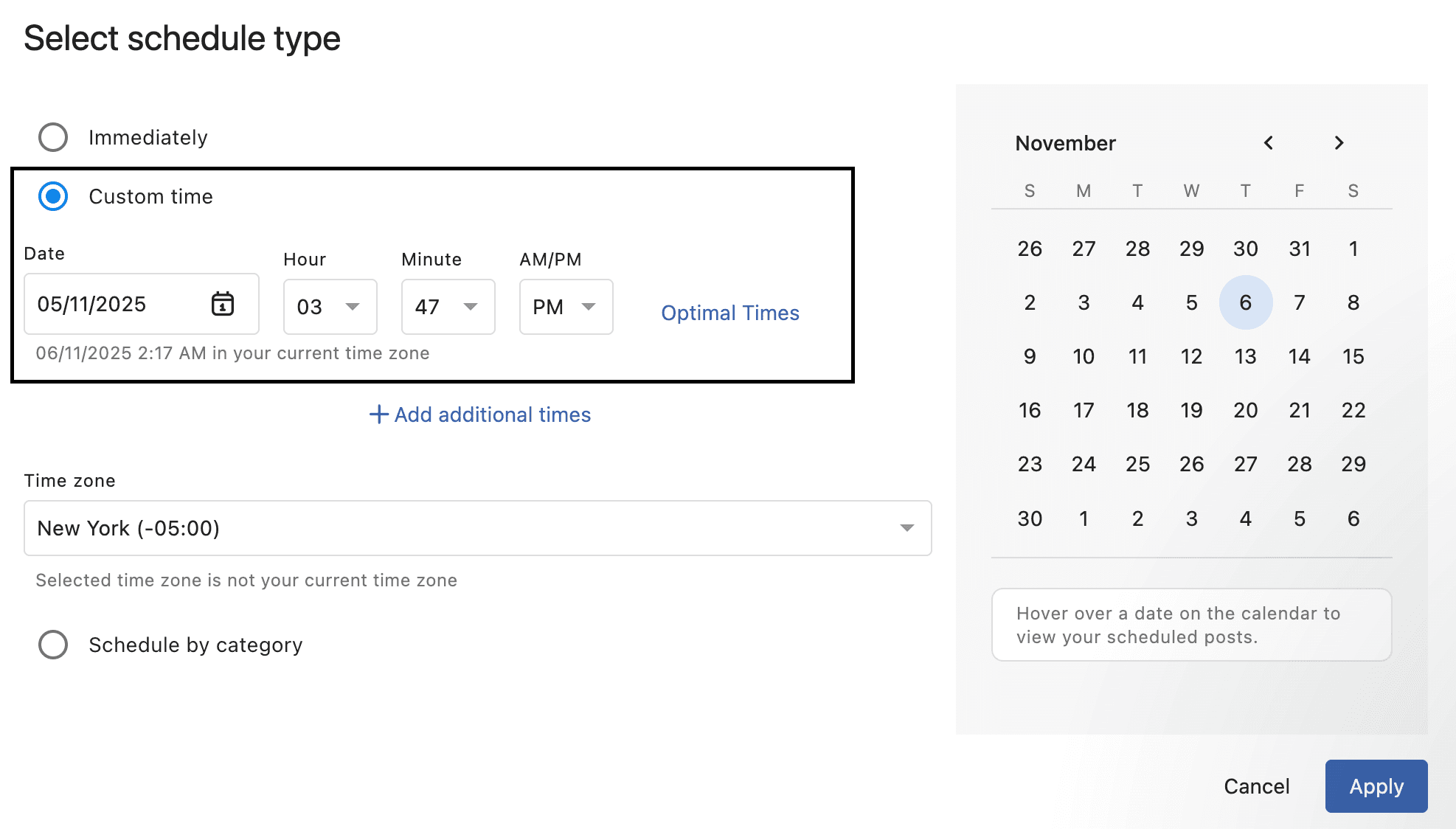Go to previous month in calendar
Image resolution: width=1456 pixels, height=829 pixels.
(x=1269, y=143)
